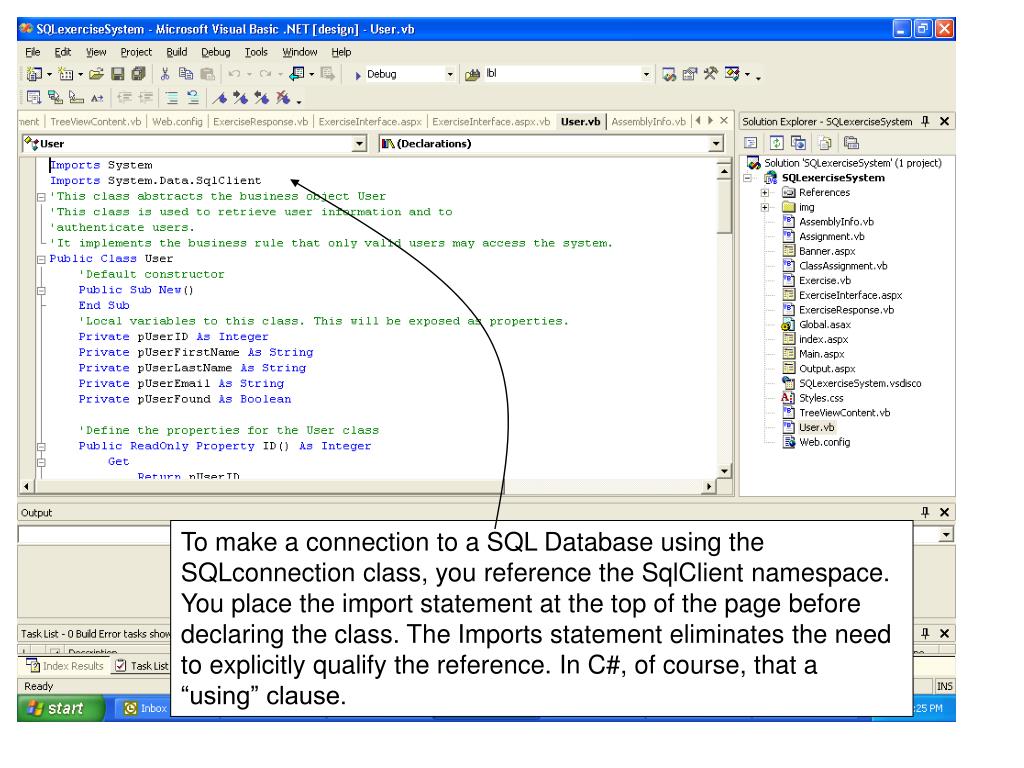The image size is (1024, 768).
Task: Clear all bookmarks icon
Action: pyautogui.click(x=283, y=98)
